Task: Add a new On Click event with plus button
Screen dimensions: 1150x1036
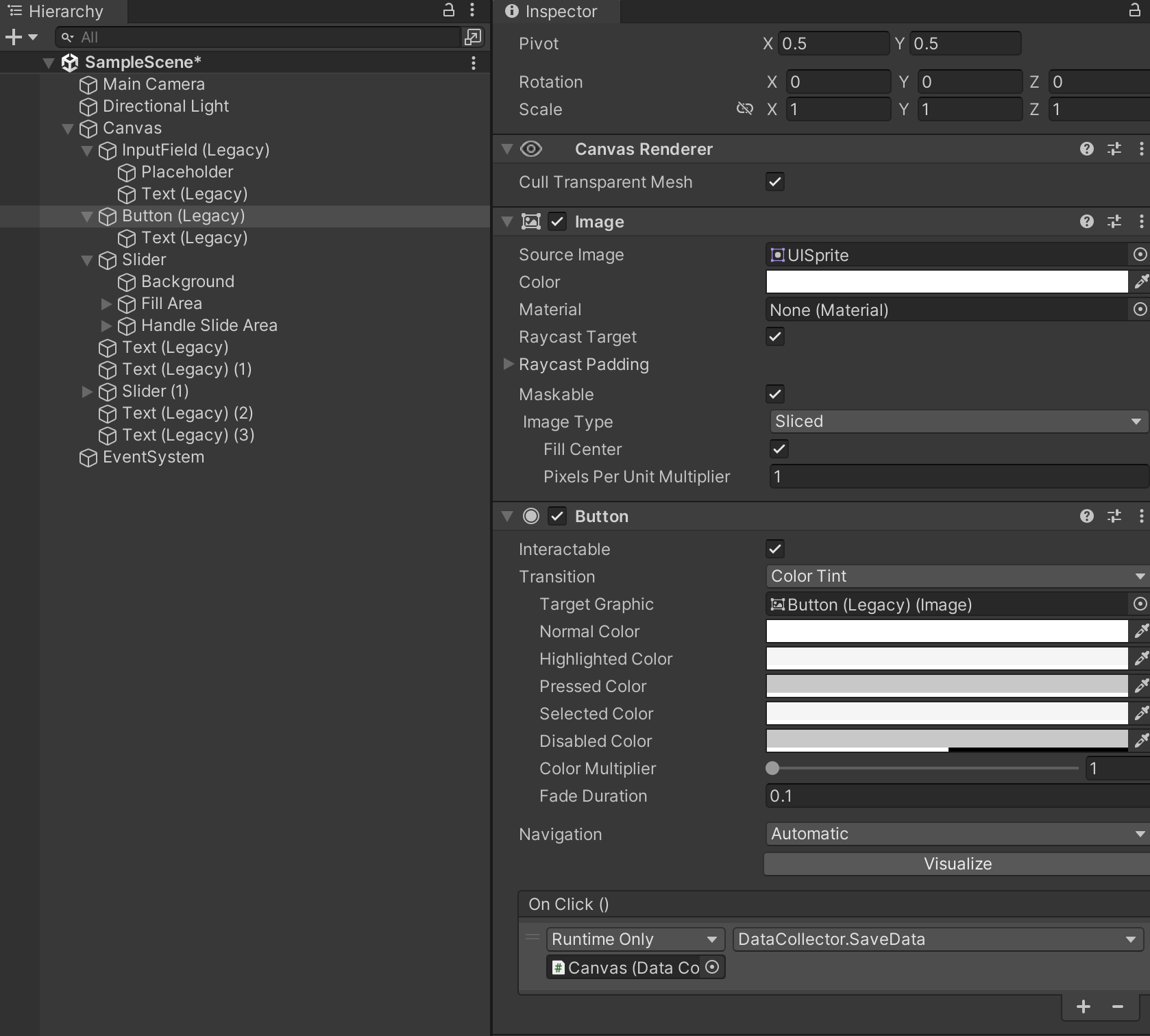Action: pyautogui.click(x=1084, y=1007)
